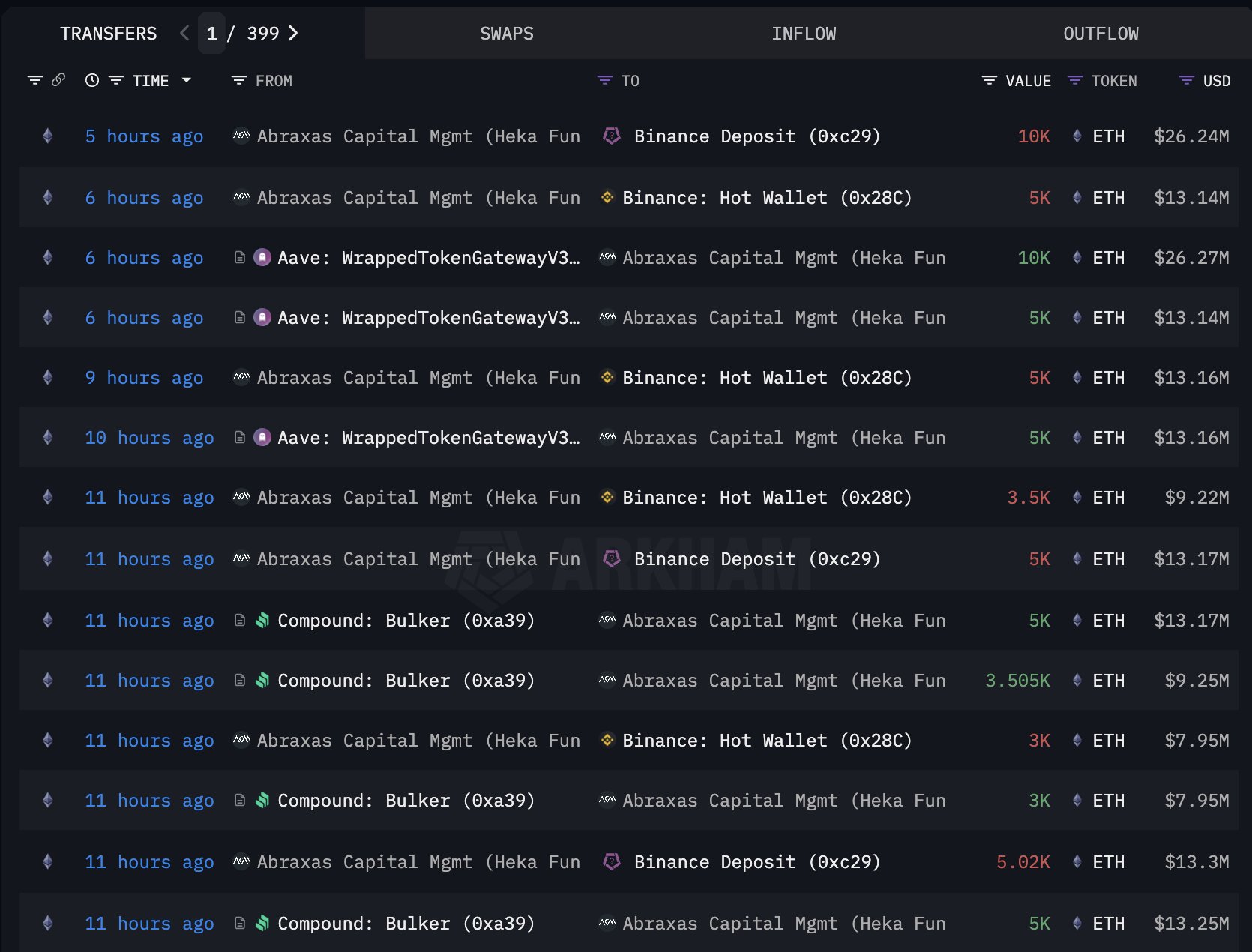Click the contract icon in the $13.25M row
1252x952 pixels.
240,923
